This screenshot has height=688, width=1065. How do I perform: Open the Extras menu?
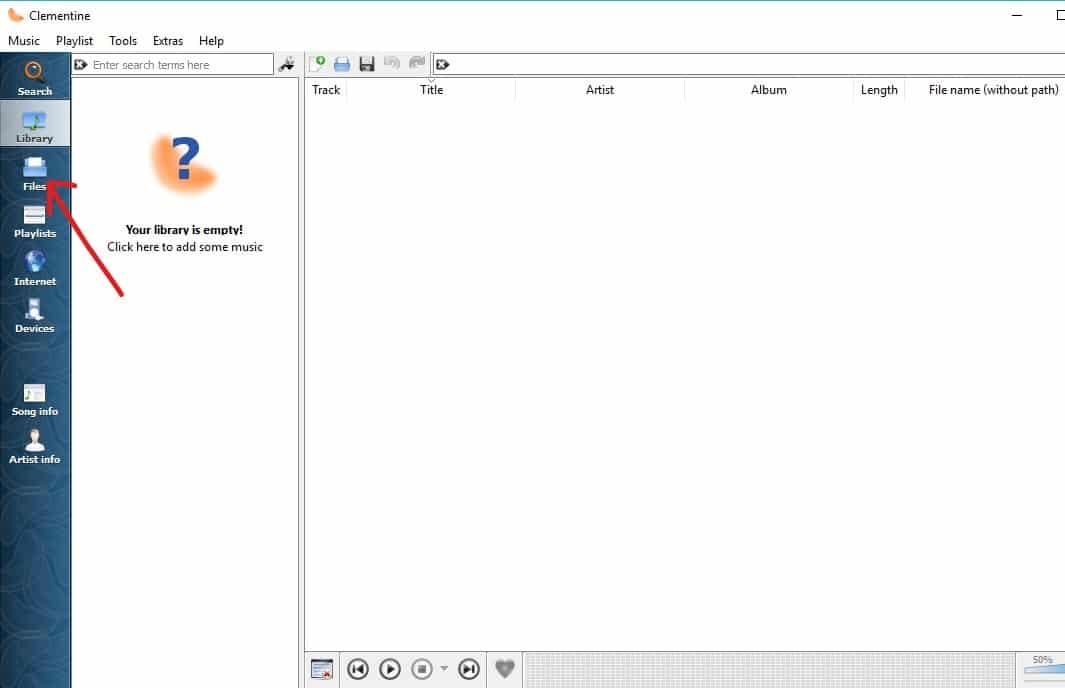click(x=168, y=41)
